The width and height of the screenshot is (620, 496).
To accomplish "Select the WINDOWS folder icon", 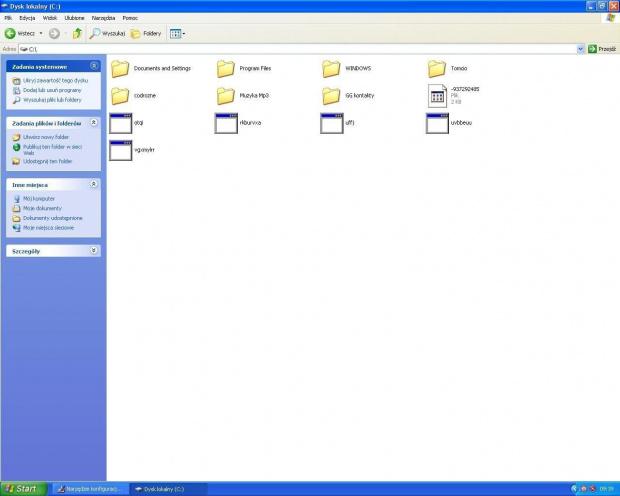I will coord(332,68).
